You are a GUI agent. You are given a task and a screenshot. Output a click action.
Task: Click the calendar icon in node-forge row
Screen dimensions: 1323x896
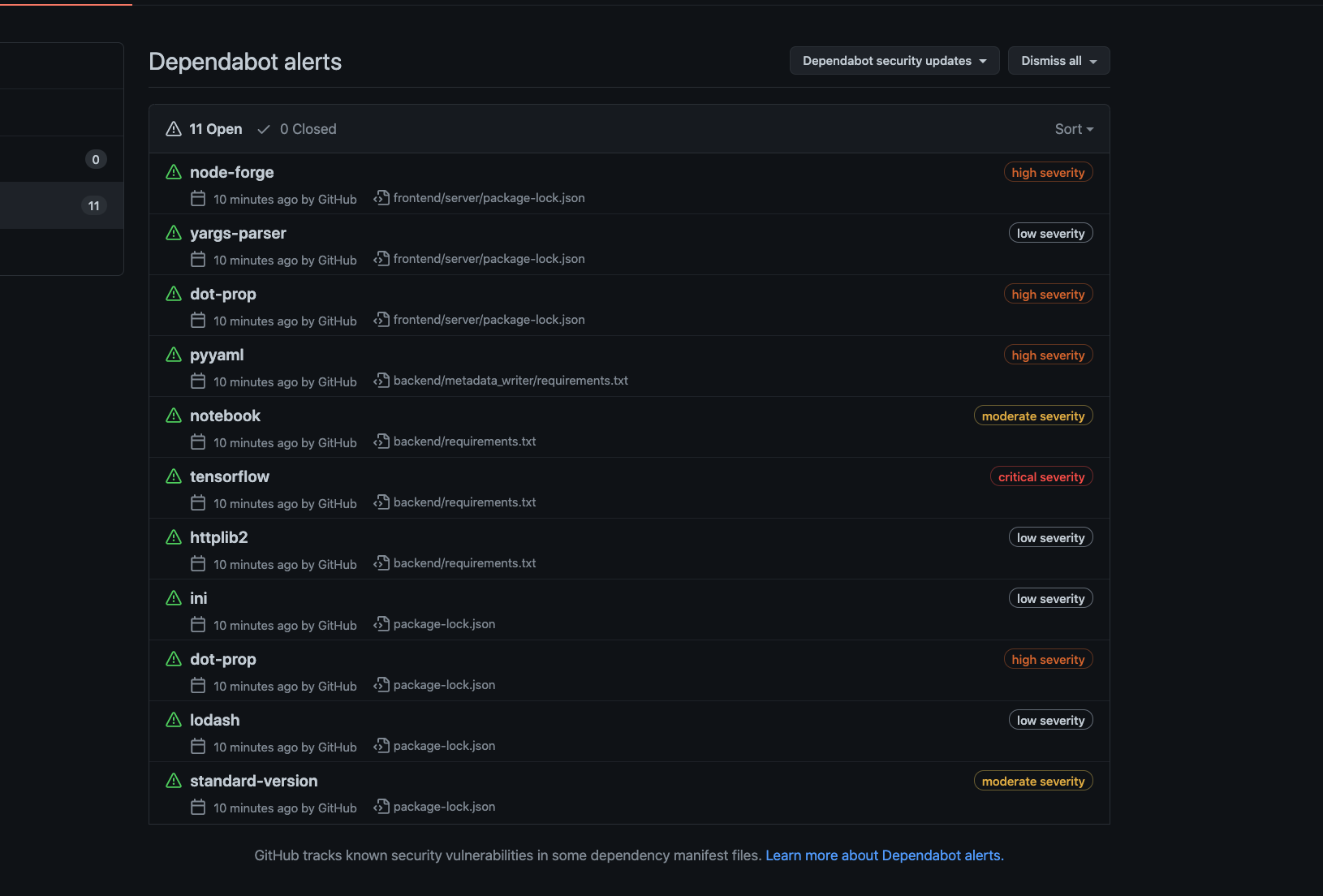coord(198,198)
